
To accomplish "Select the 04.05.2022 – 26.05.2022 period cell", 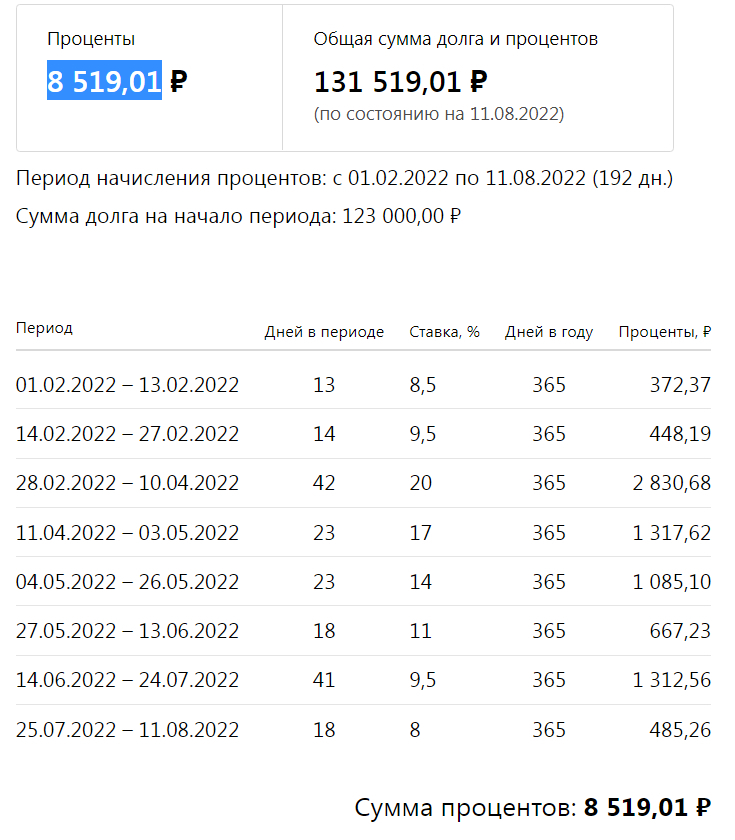I will [127, 581].
